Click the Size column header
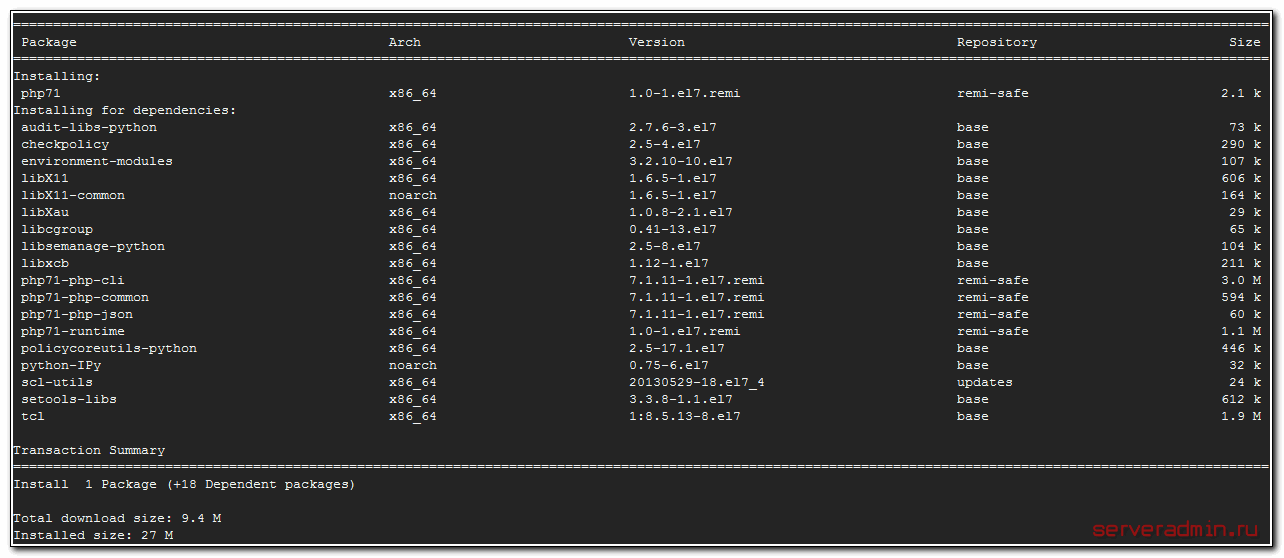1284x558 pixels. pos(1244,42)
